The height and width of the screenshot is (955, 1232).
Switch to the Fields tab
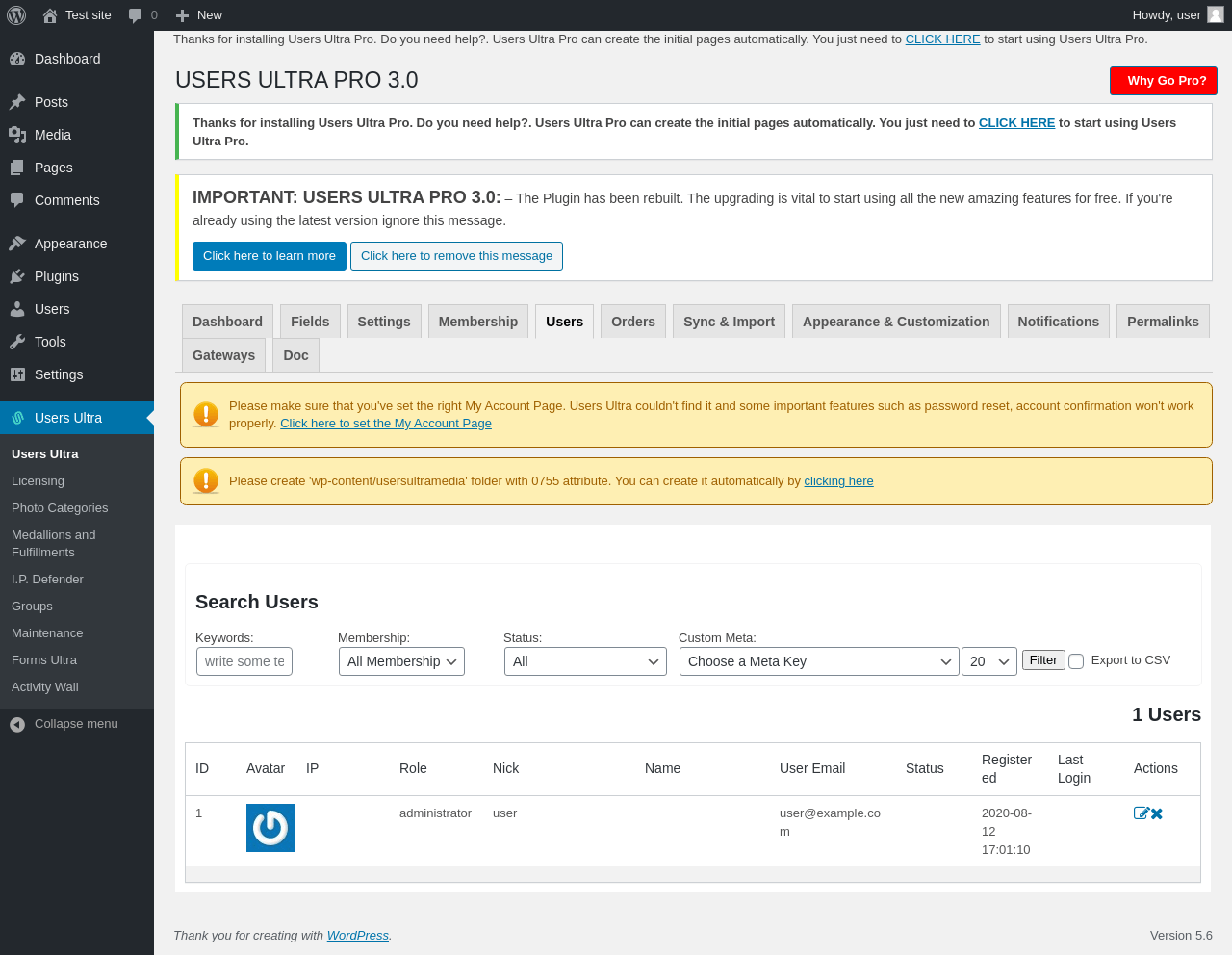[x=310, y=322]
